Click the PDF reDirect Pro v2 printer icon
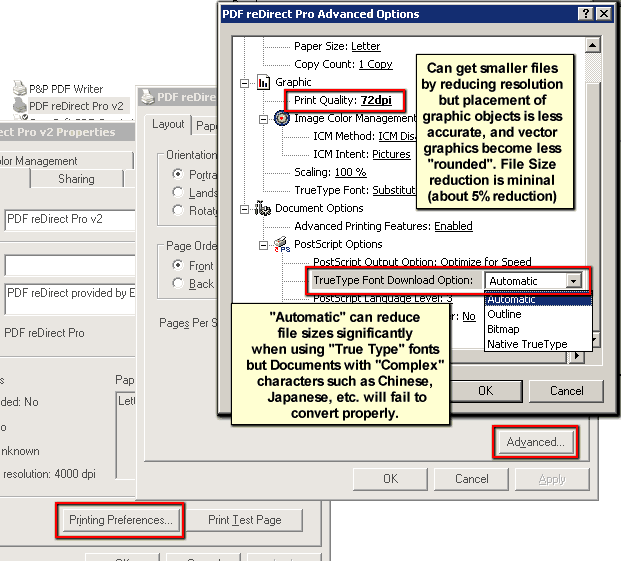 (19, 105)
